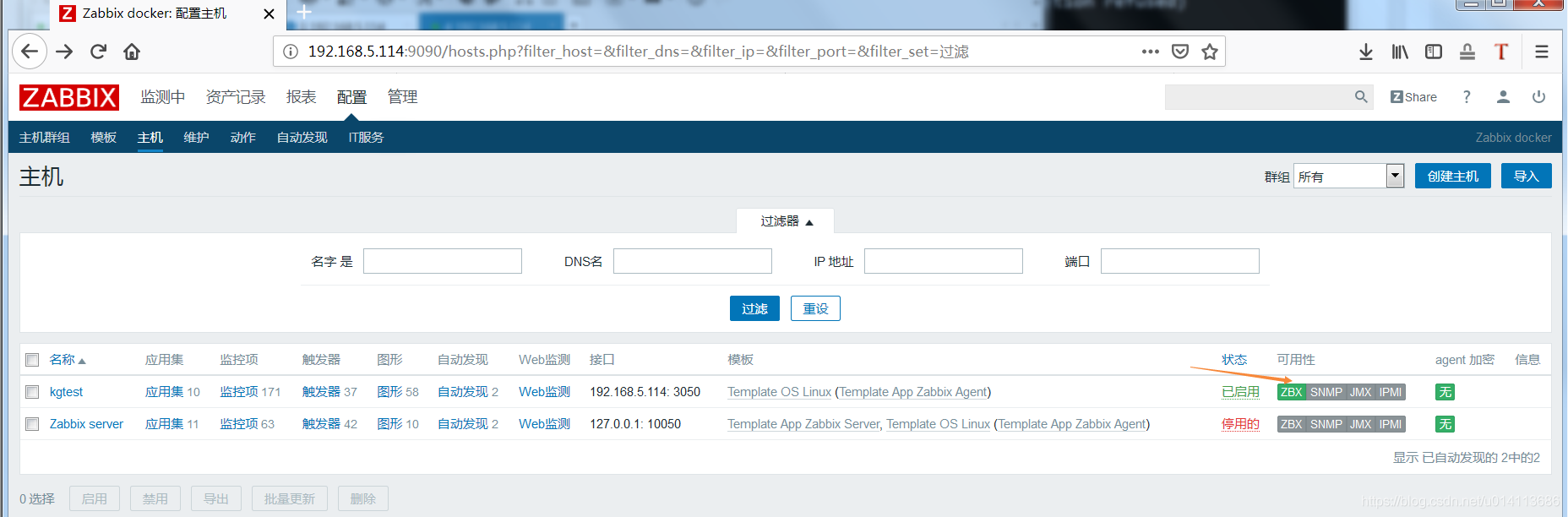Image resolution: width=1568 pixels, height=517 pixels.
Task: Open the 报表 menu
Action: (x=302, y=97)
